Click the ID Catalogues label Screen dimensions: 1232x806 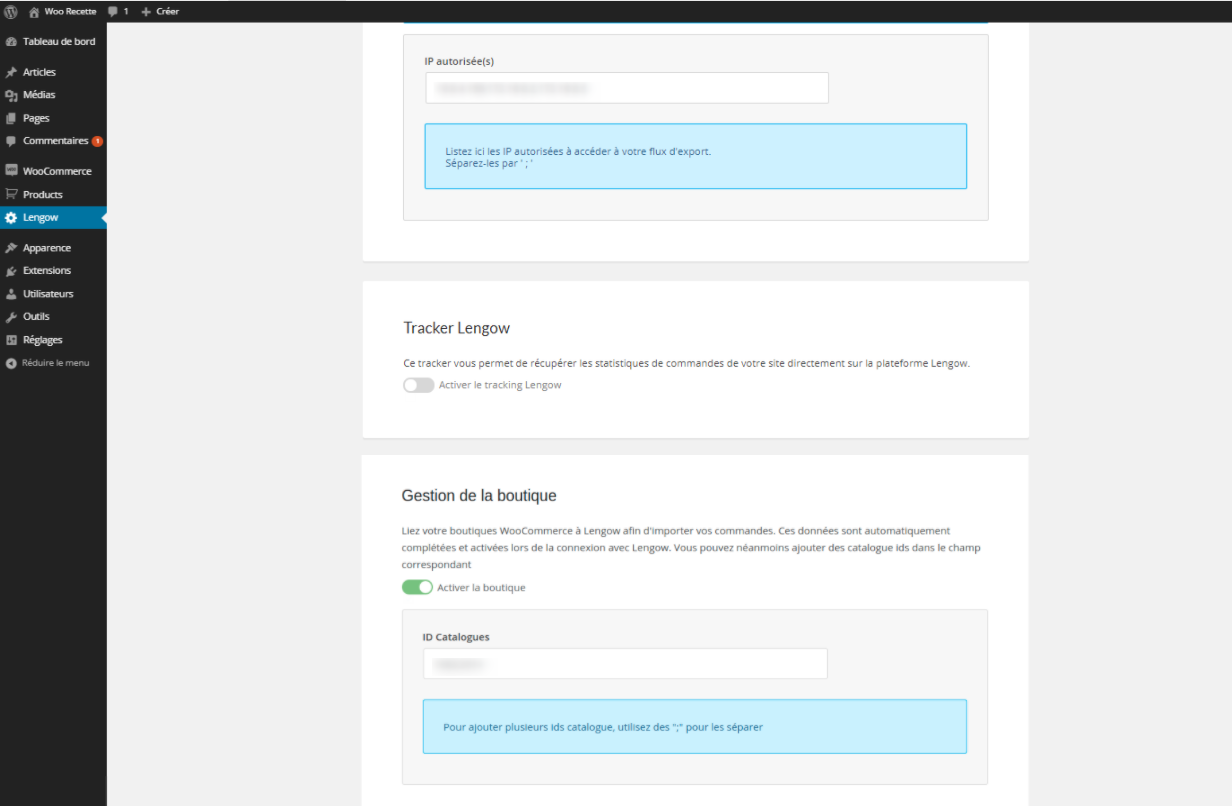[456, 637]
